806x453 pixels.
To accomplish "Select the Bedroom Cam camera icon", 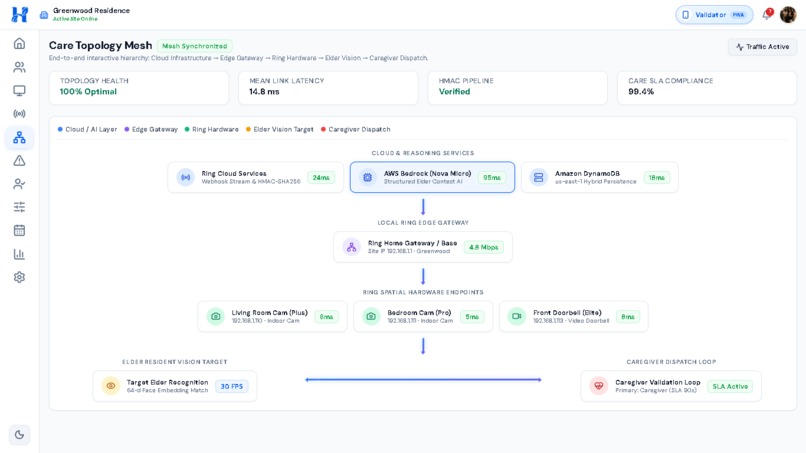I will (x=371, y=317).
